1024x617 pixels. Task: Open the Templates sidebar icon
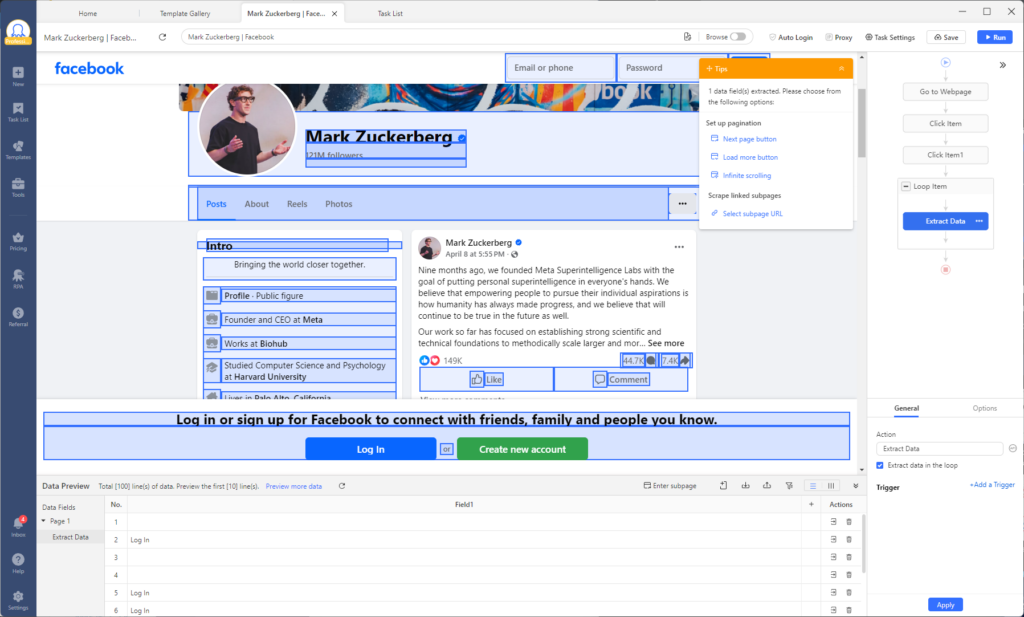pyautogui.click(x=18, y=150)
